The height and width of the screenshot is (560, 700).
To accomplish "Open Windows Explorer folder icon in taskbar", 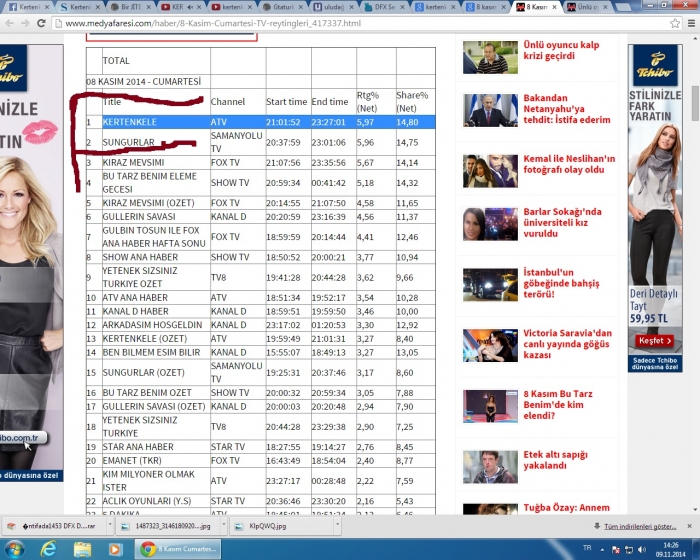I will coord(82,549).
